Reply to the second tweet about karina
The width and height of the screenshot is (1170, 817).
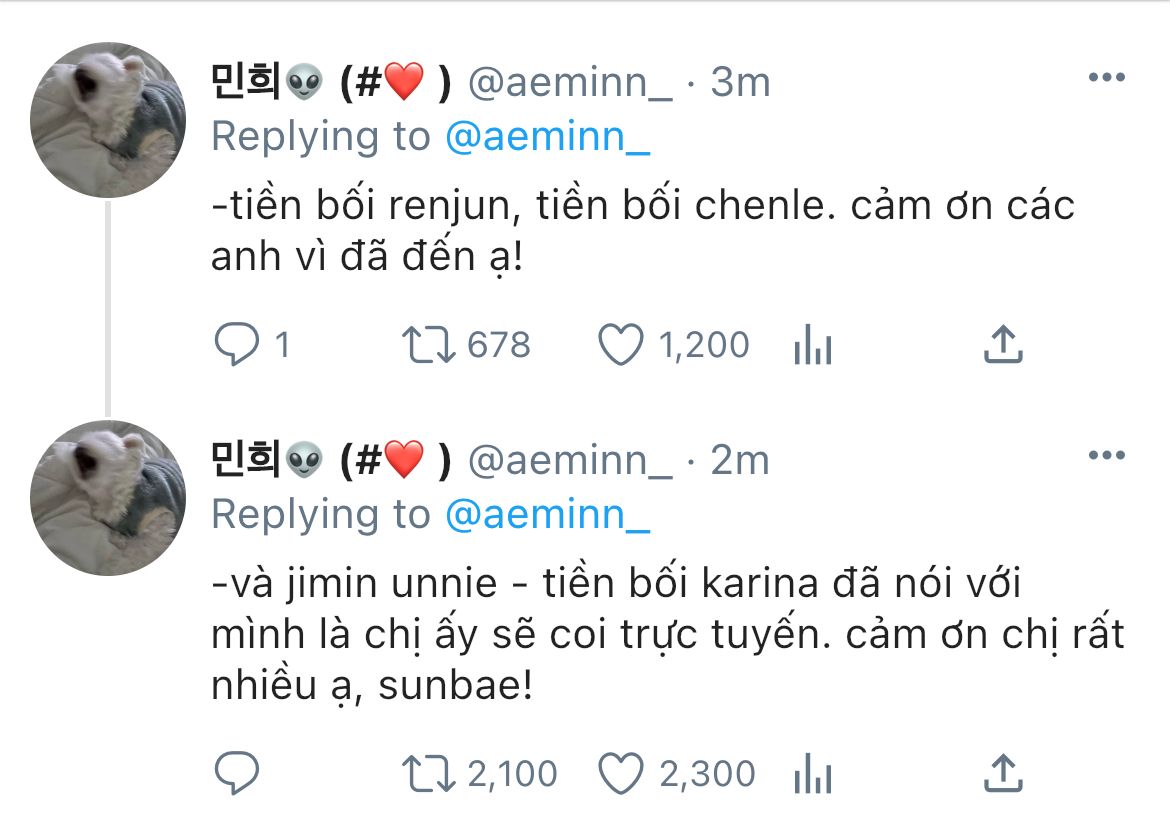237,773
